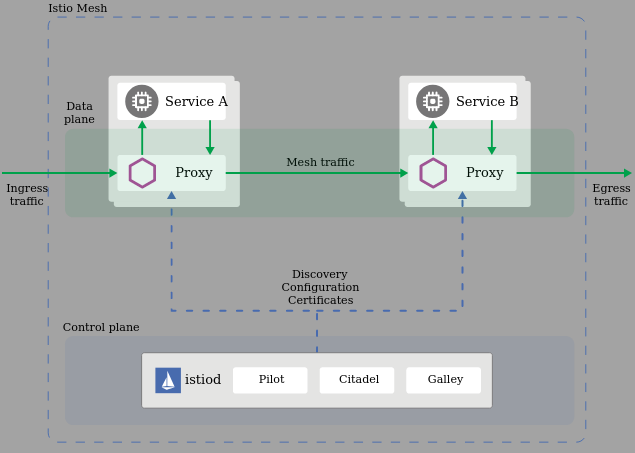This screenshot has height=453, width=635.
Task: Click the 'Egress traffic' label
Action: (611, 195)
